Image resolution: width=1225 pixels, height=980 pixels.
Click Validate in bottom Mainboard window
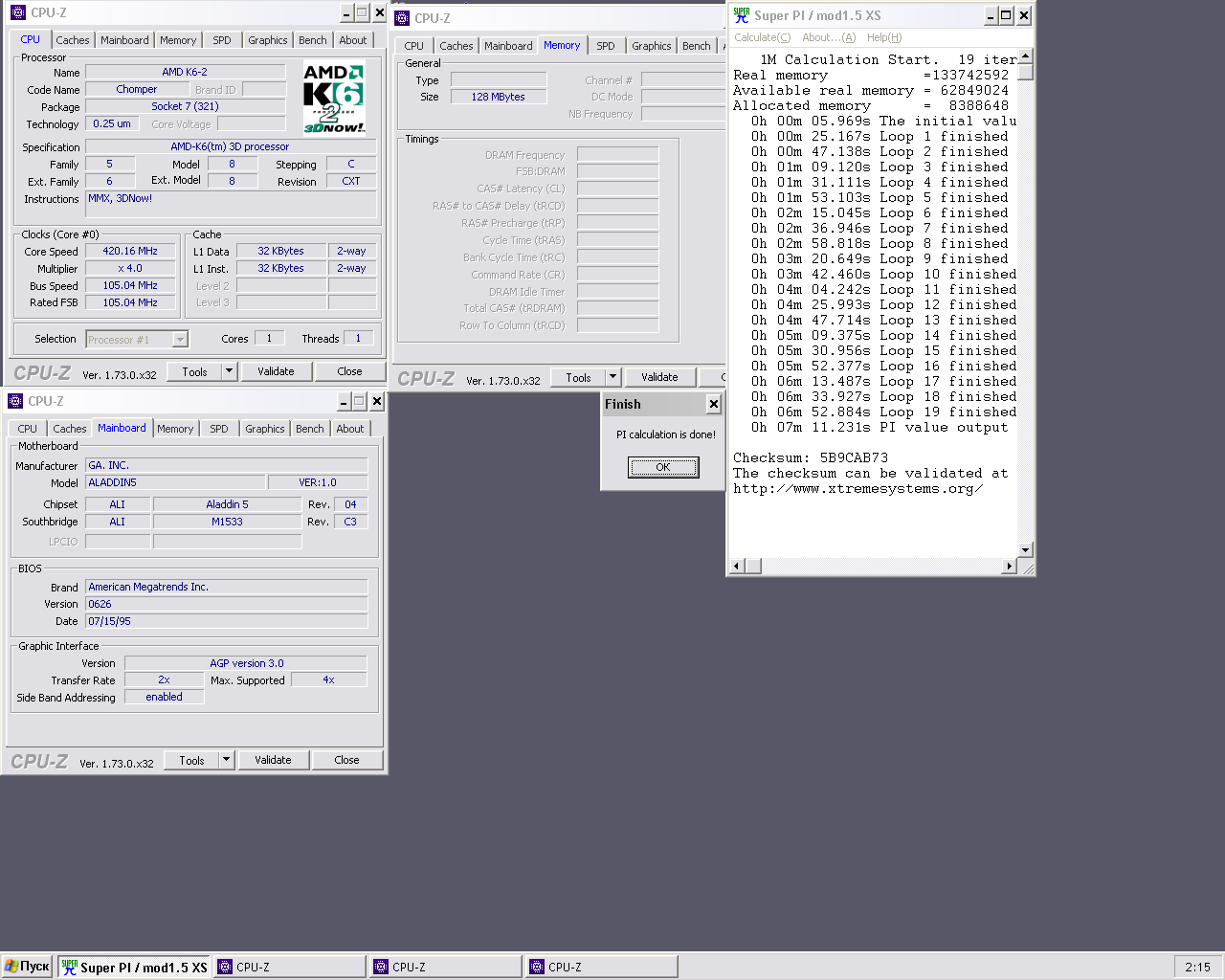273,760
